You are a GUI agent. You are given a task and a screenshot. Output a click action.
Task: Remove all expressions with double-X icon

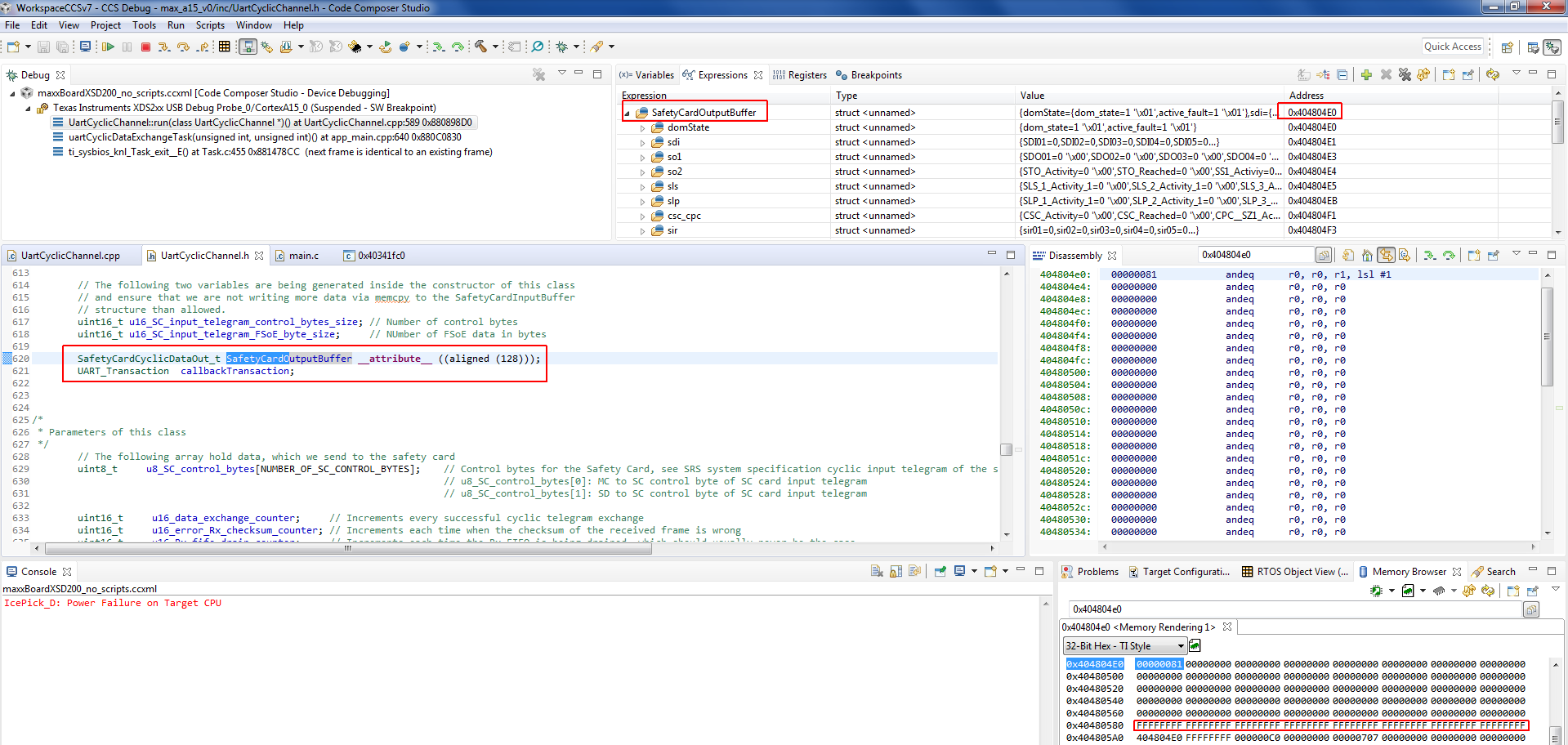(1405, 75)
